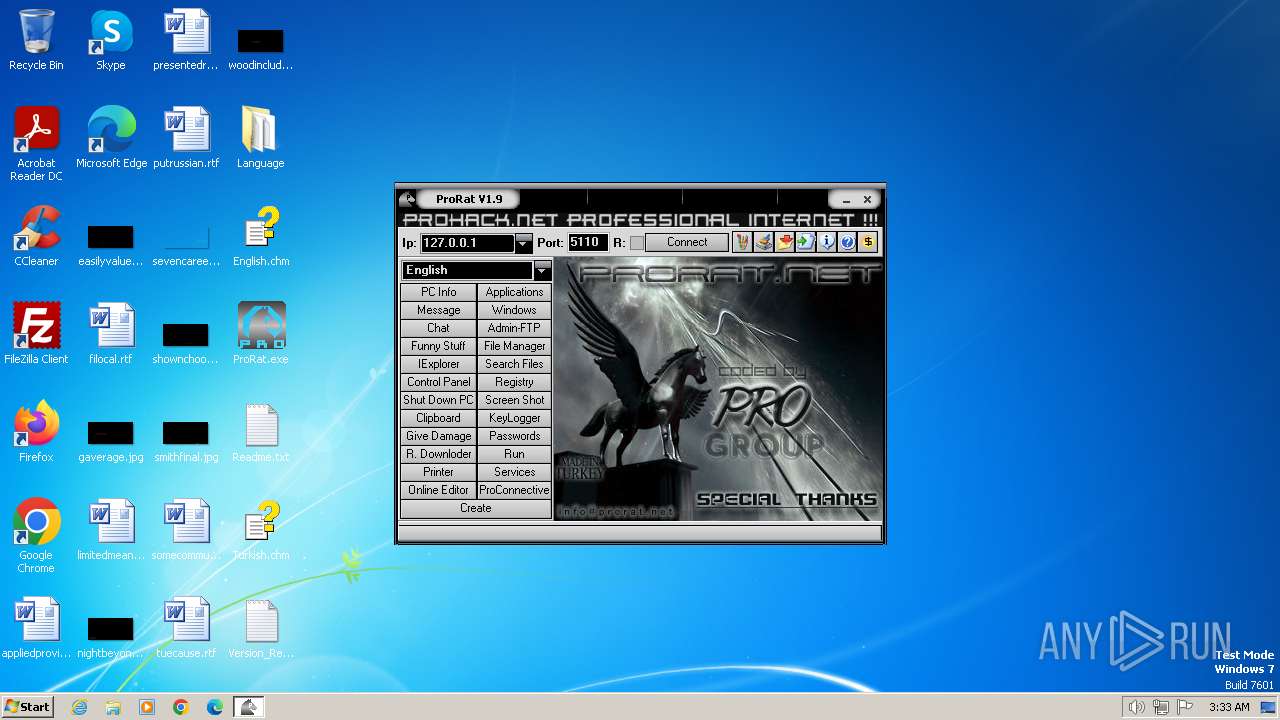Select the Message option
This screenshot has width=1280, height=720.
(x=438, y=310)
